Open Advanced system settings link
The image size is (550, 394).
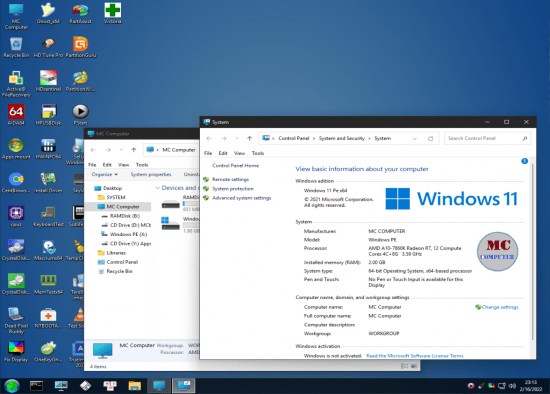click(241, 198)
